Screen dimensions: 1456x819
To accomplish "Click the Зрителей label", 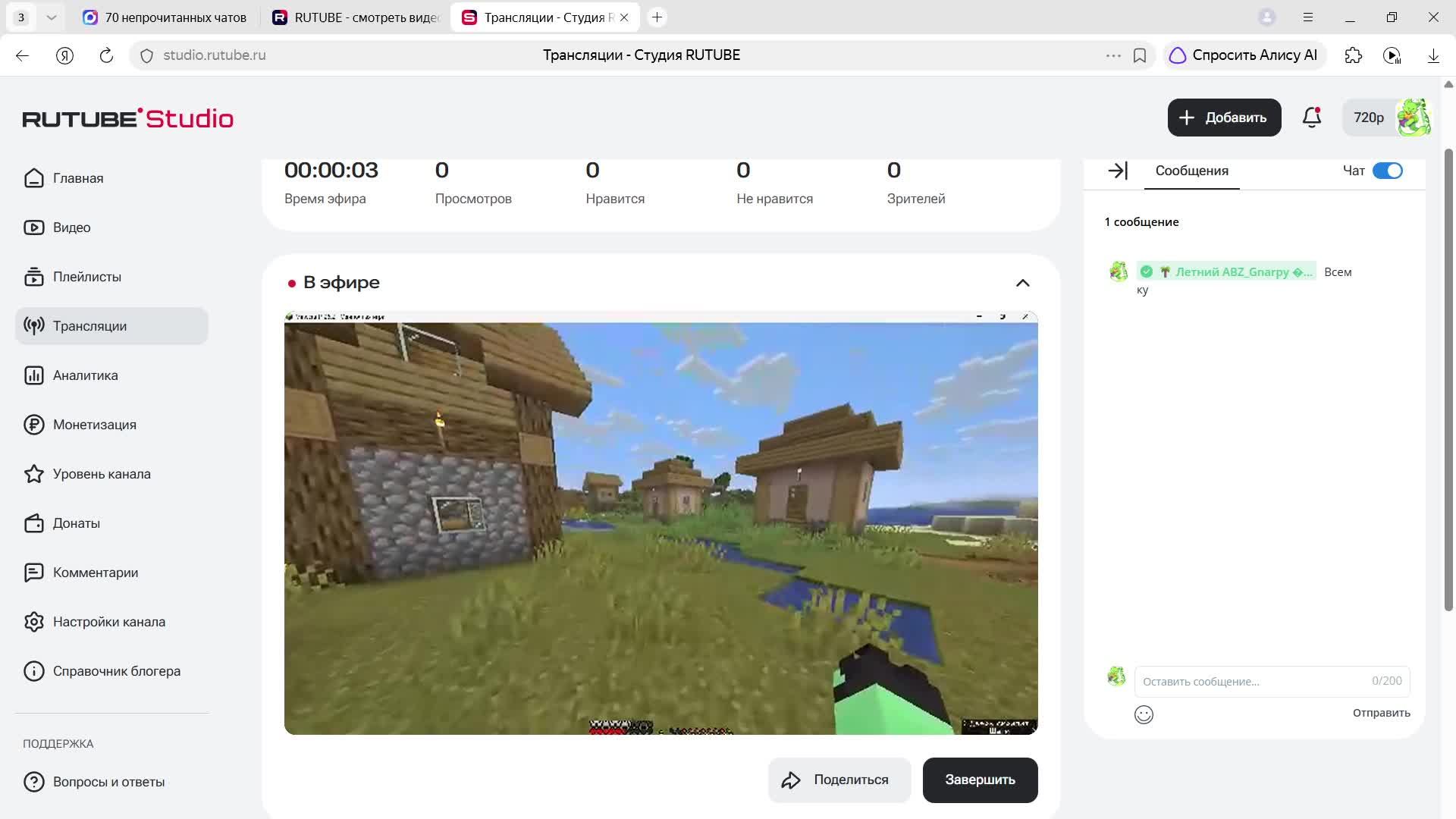I will pyautogui.click(x=916, y=199).
